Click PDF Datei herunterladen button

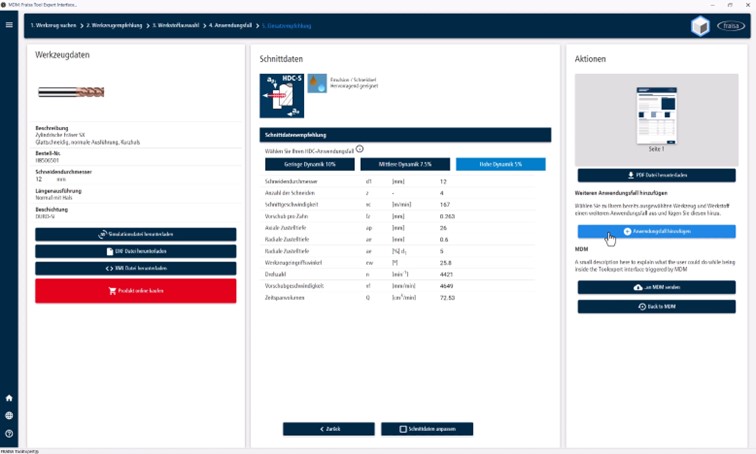[657, 175]
